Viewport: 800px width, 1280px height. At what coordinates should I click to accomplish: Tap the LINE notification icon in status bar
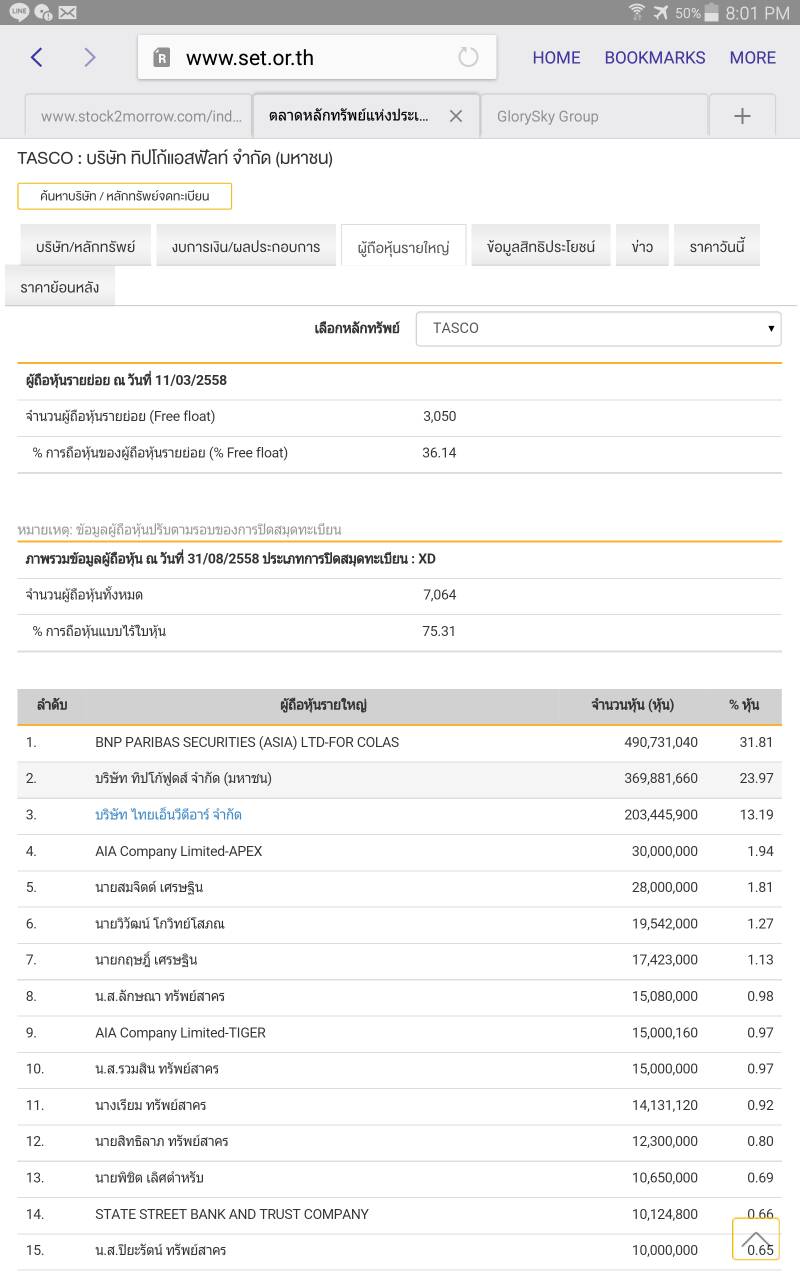[18, 12]
